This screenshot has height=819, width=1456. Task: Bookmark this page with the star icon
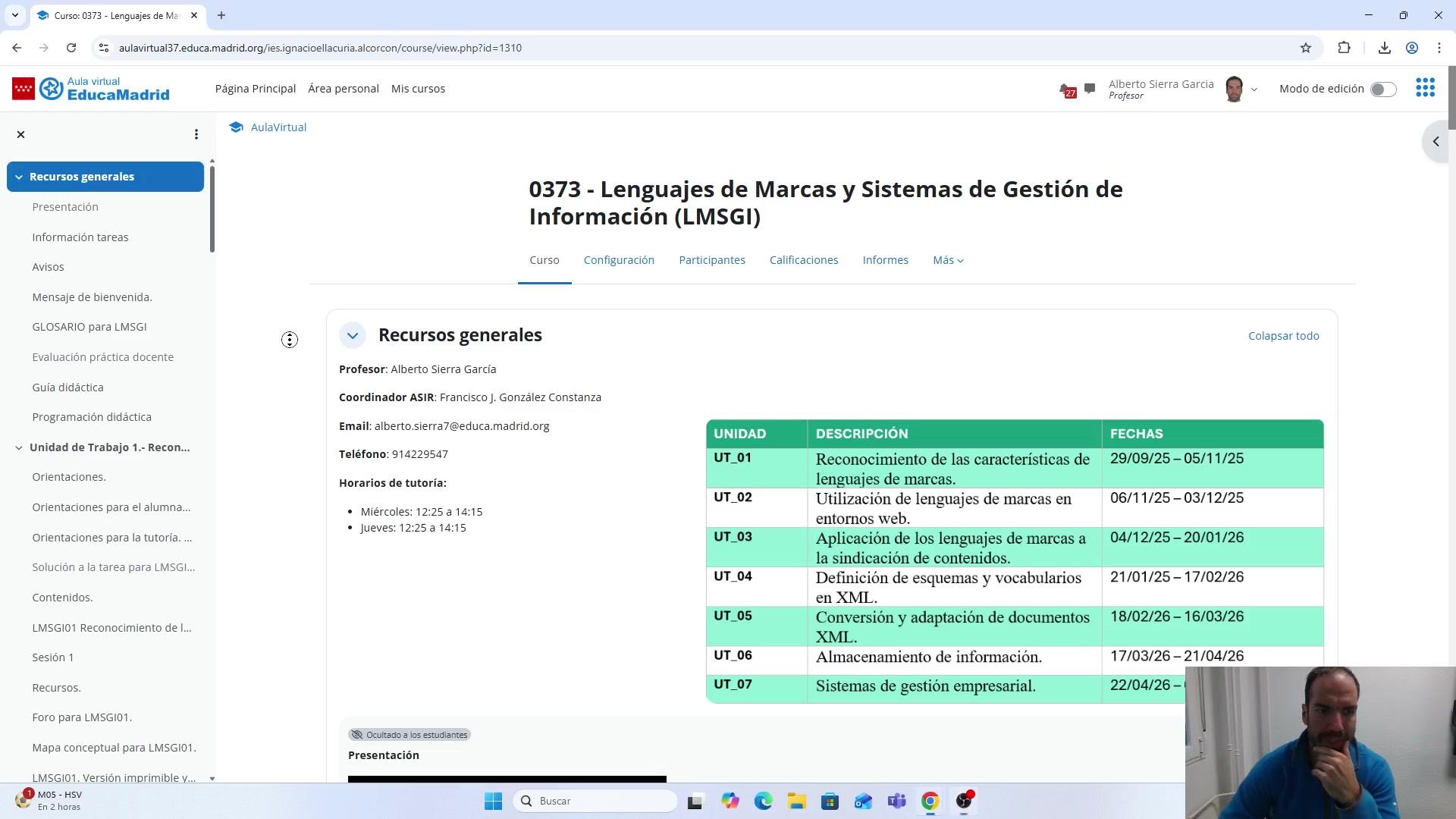tap(1305, 48)
